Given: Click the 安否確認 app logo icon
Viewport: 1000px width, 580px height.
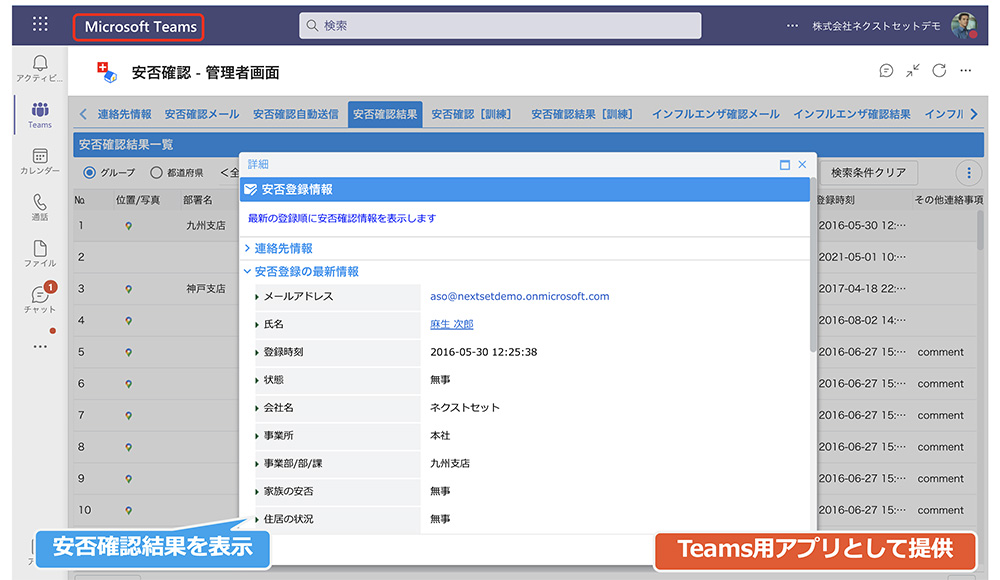Looking at the screenshot, I should pos(107,72).
